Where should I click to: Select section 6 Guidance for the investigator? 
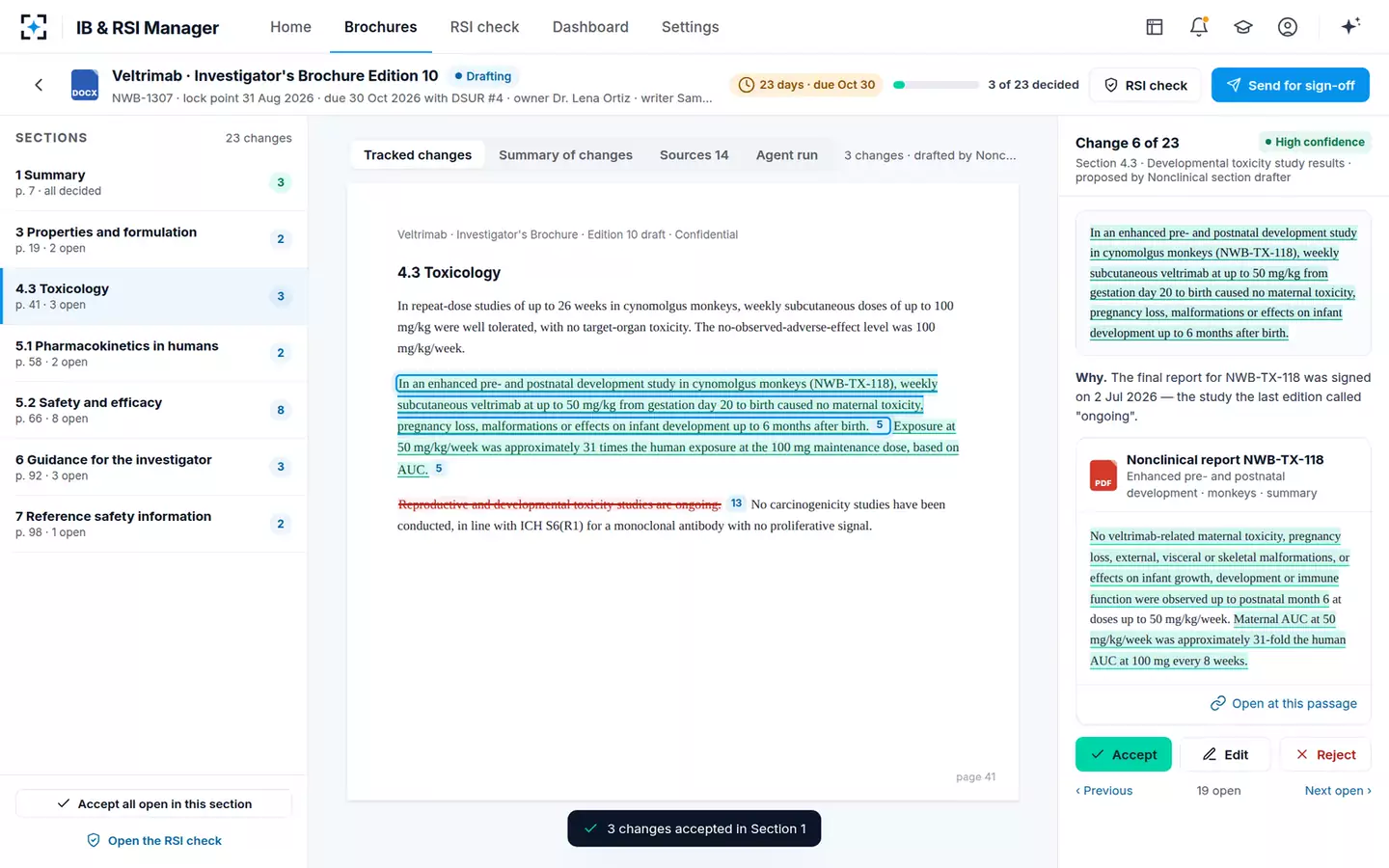coord(153,467)
